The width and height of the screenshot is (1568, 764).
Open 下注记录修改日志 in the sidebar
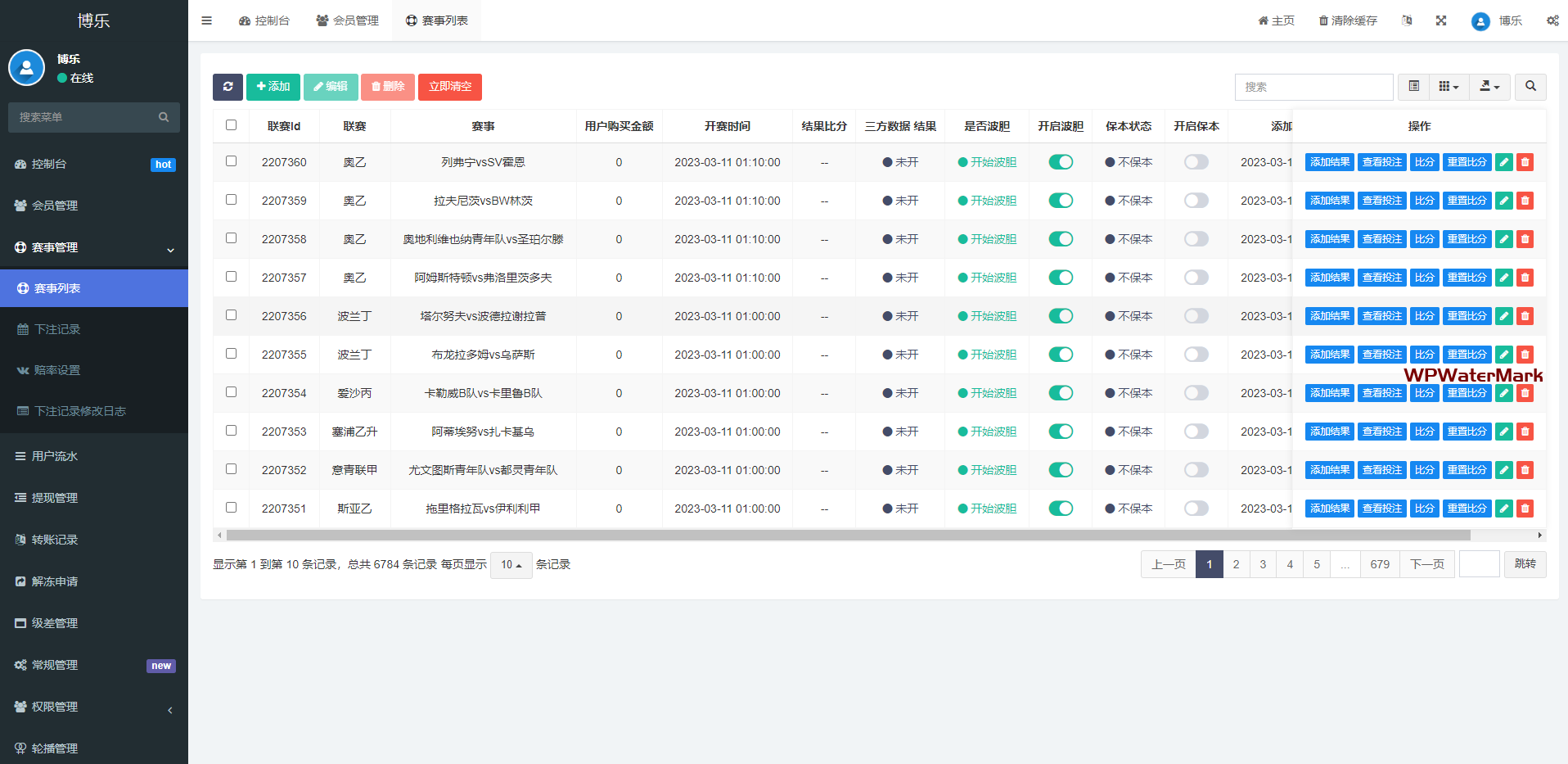coord(94,411)
